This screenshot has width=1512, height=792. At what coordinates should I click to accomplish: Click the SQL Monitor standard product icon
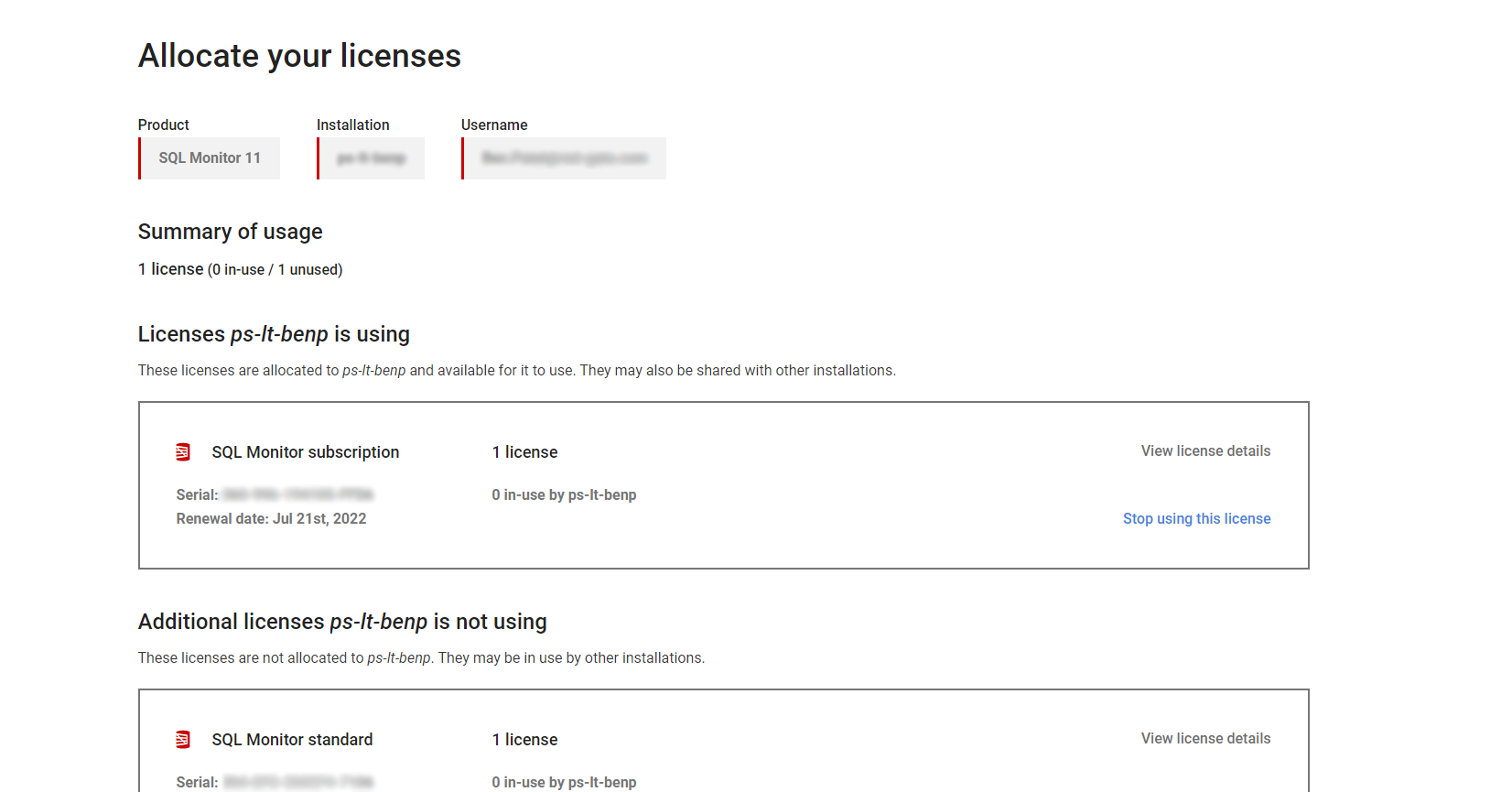click(x=183, y=740)
